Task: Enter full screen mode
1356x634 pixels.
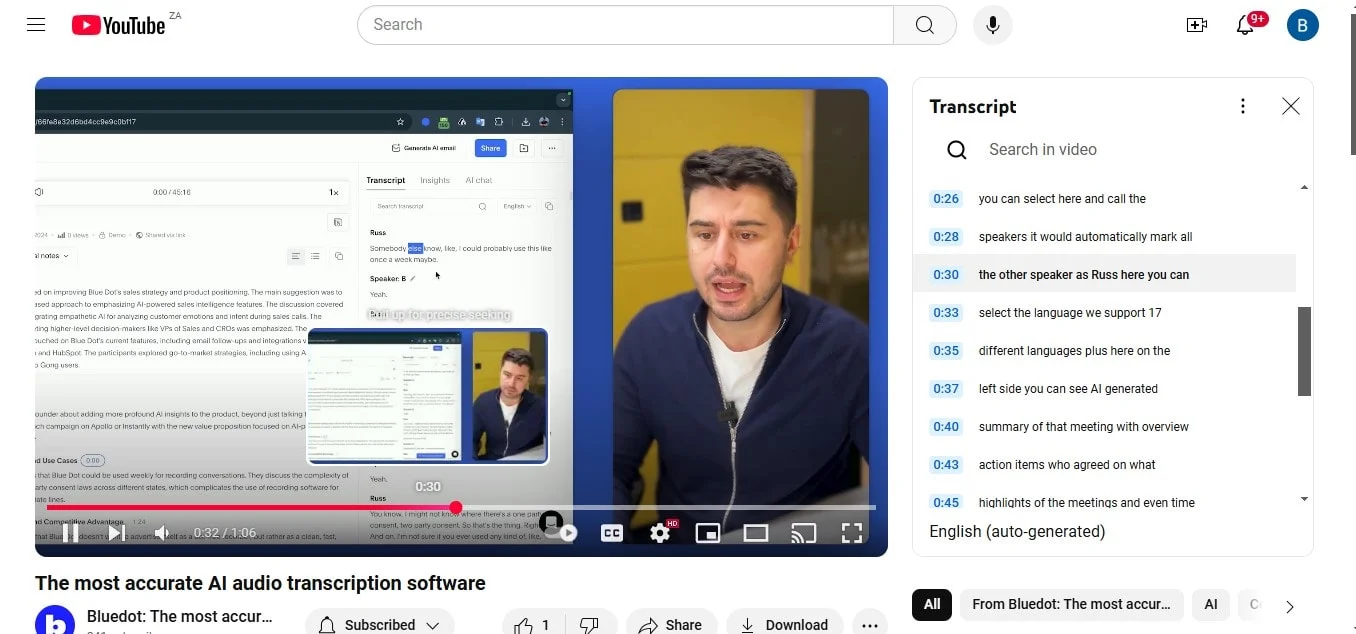Action: (x=852, y=533)
